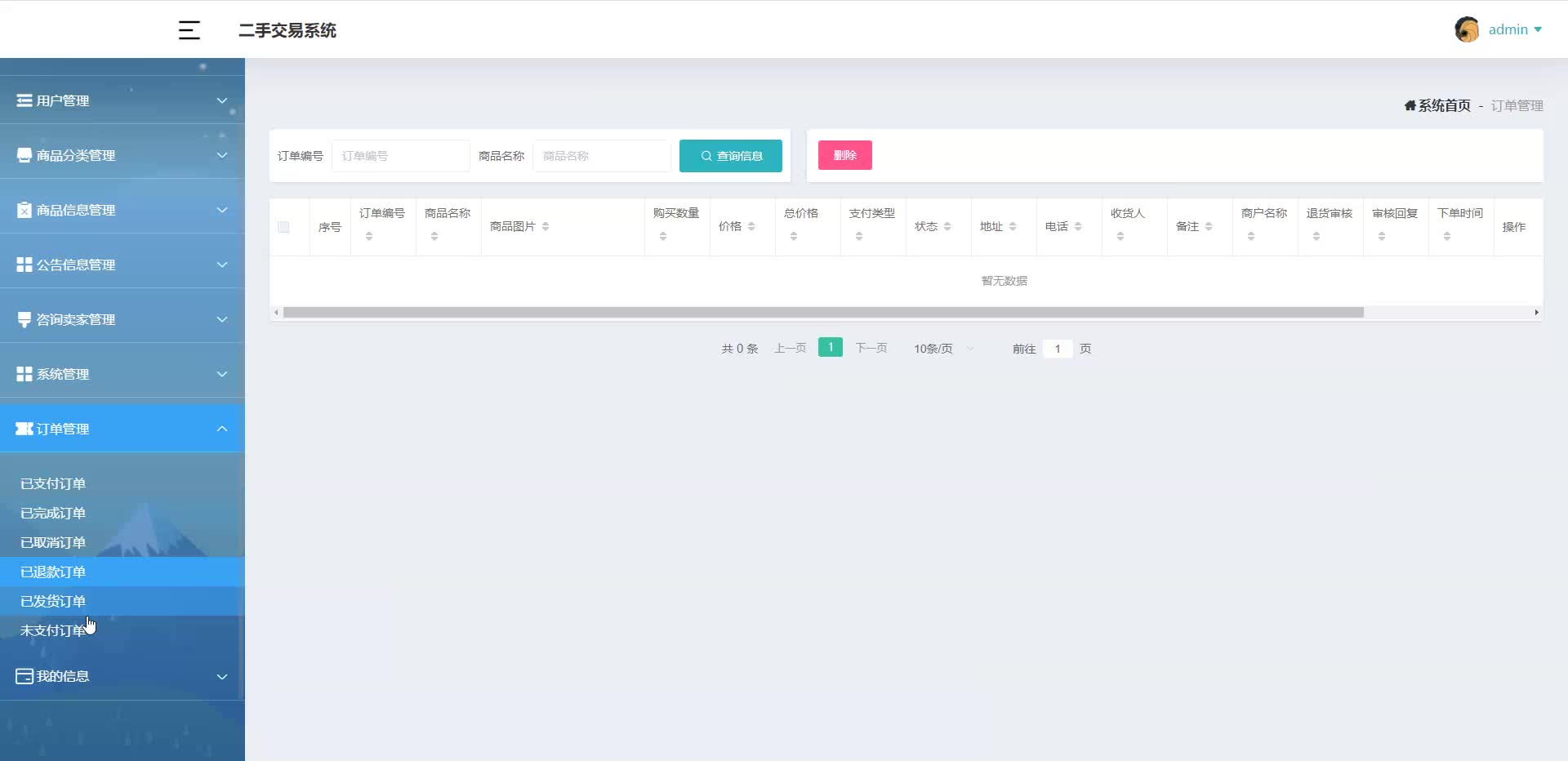Toggle the sidebar hamburger menu icon
Viewport: 1568px width, 761px height.
point(189,30)
